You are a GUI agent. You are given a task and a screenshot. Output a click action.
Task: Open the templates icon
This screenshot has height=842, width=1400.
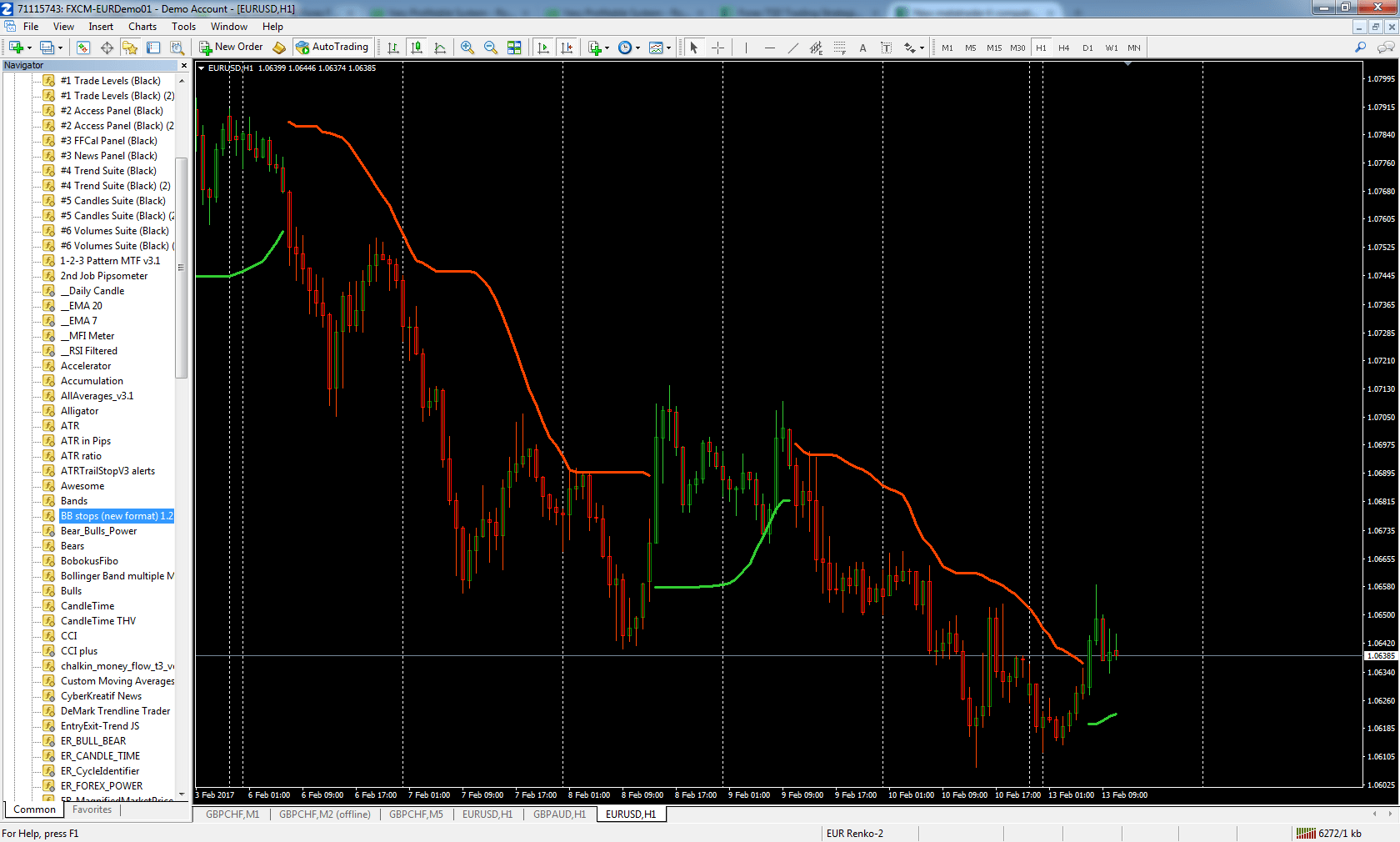pyautogui.click(x=656, y=48)
